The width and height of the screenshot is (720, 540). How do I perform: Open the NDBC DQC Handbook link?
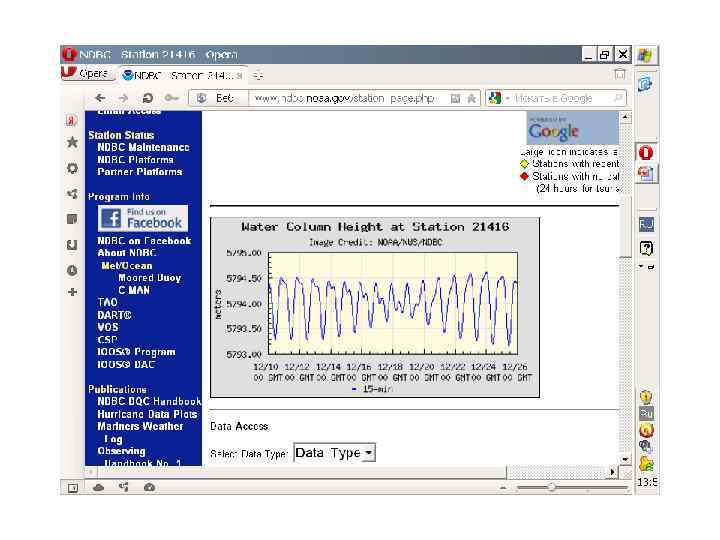point(149,401)
